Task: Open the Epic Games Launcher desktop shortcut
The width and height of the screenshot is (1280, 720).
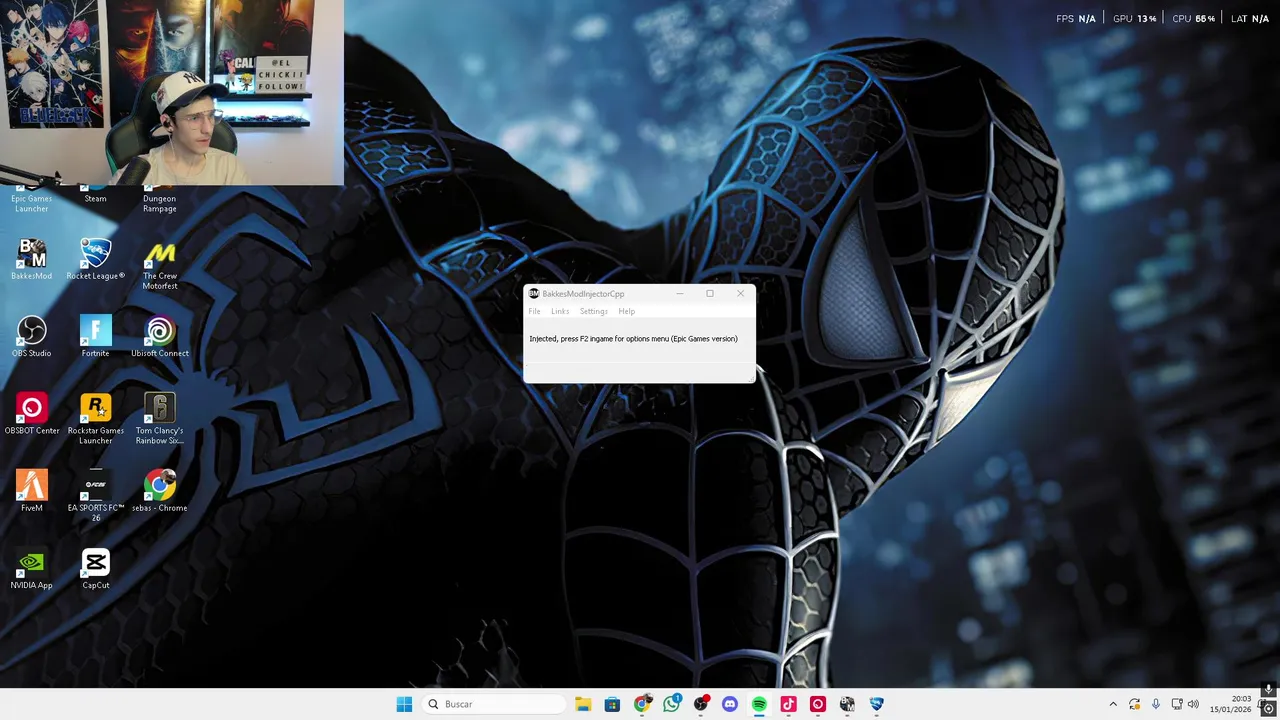Action: point(31,200)
